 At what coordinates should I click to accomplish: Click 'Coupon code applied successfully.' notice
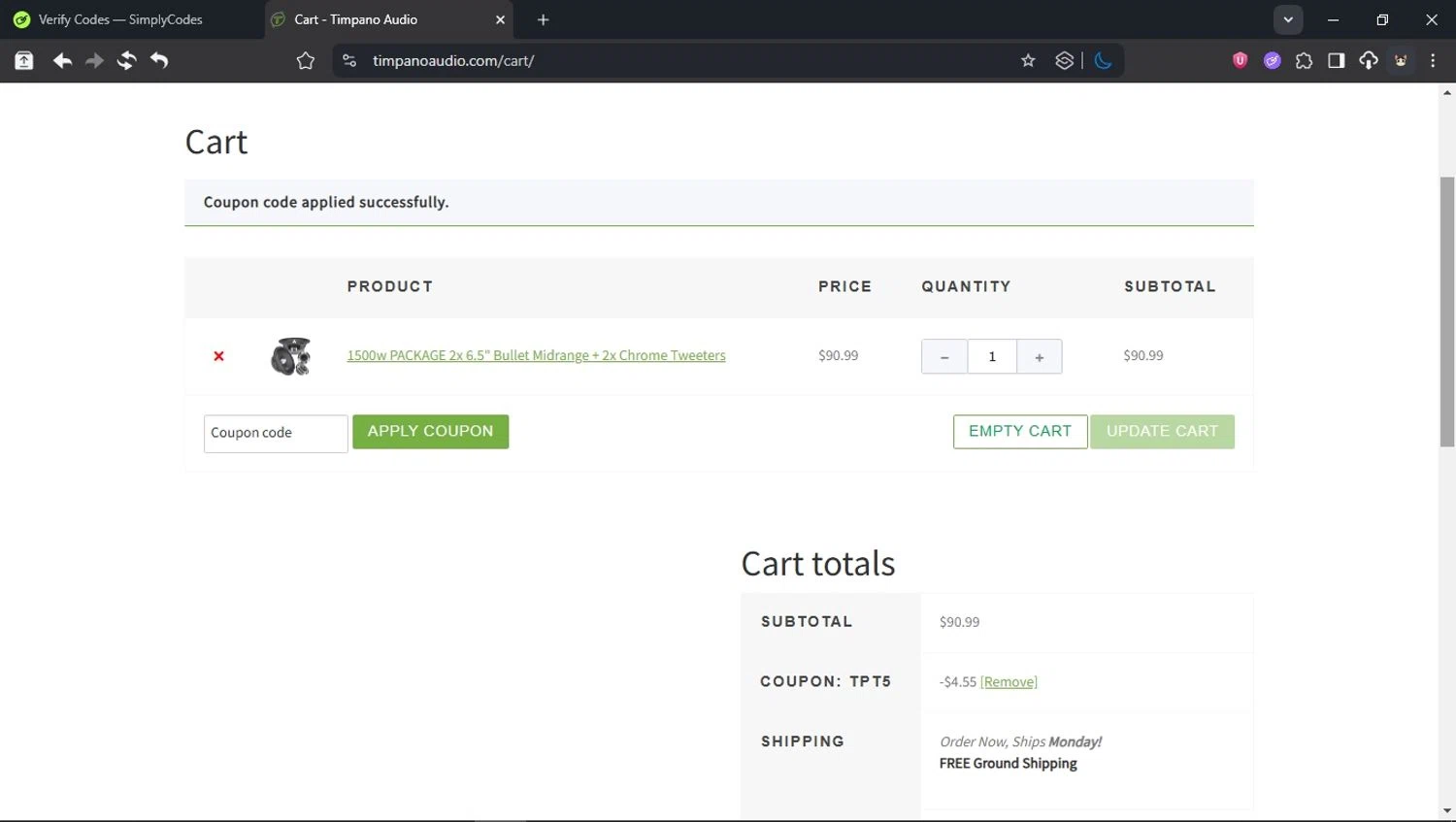[x=326, y=202]
